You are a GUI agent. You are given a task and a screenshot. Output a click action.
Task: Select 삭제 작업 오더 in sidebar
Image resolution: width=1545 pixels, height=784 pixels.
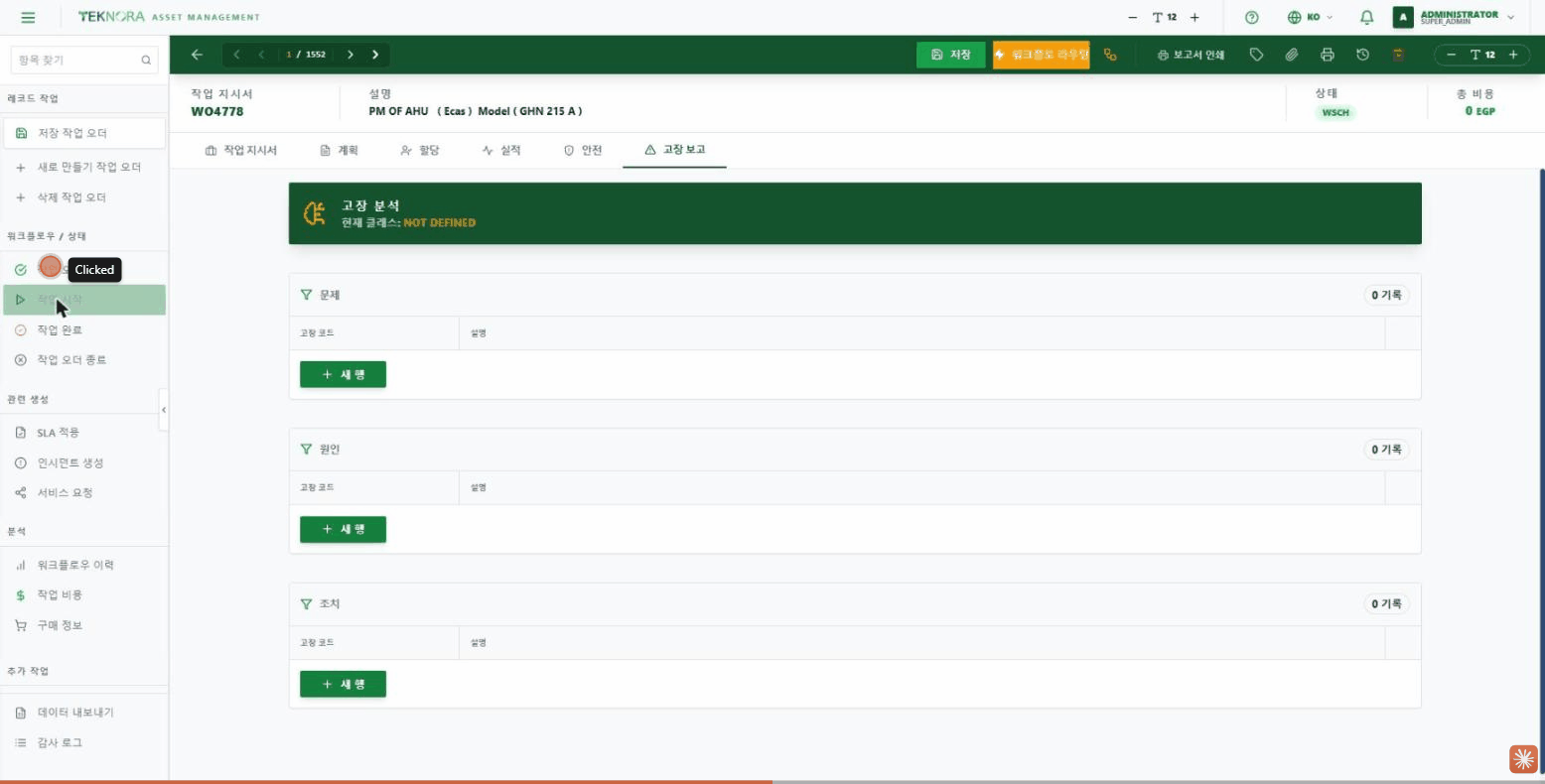84,197
